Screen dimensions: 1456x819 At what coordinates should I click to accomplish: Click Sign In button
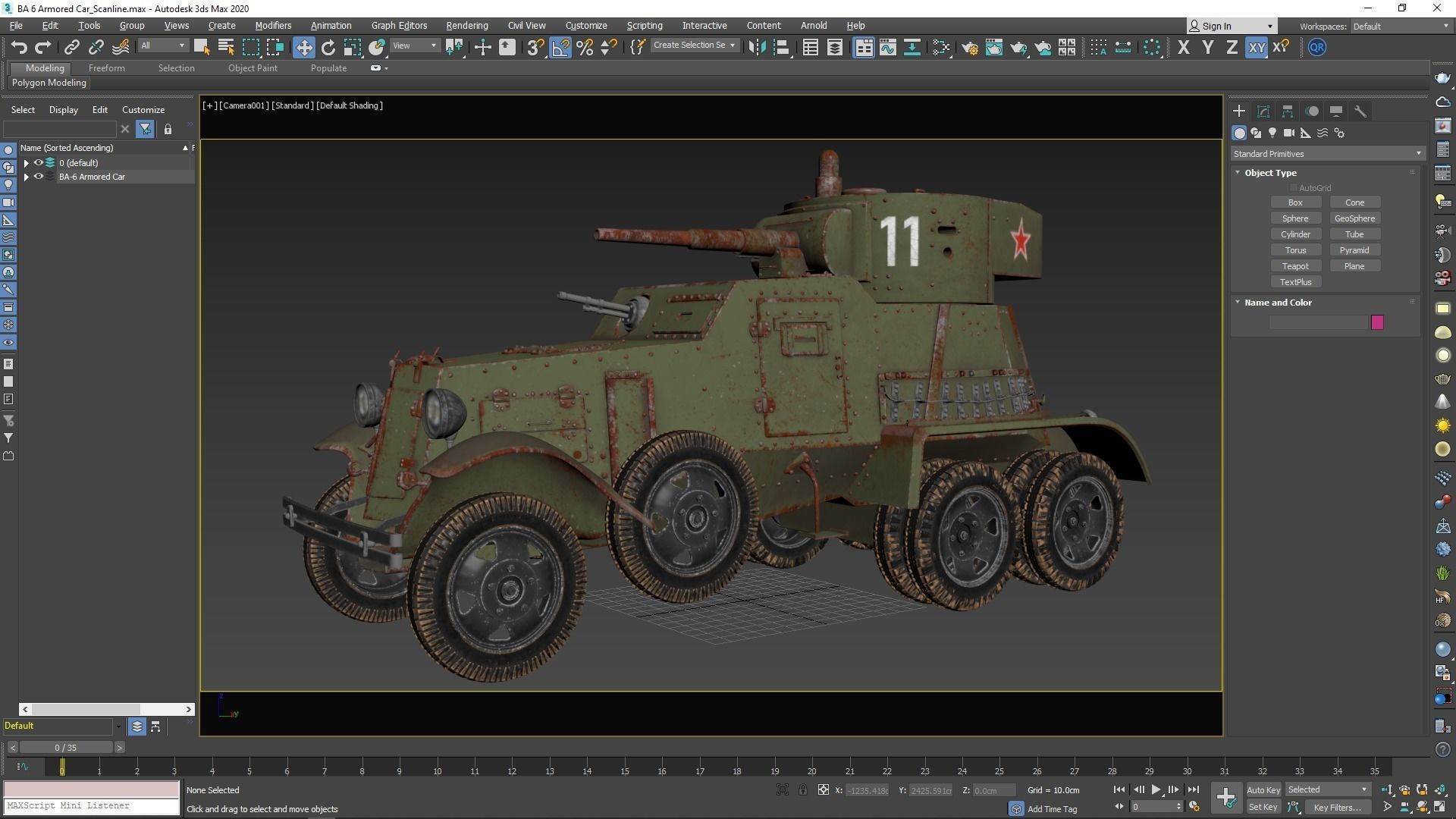1232,26
